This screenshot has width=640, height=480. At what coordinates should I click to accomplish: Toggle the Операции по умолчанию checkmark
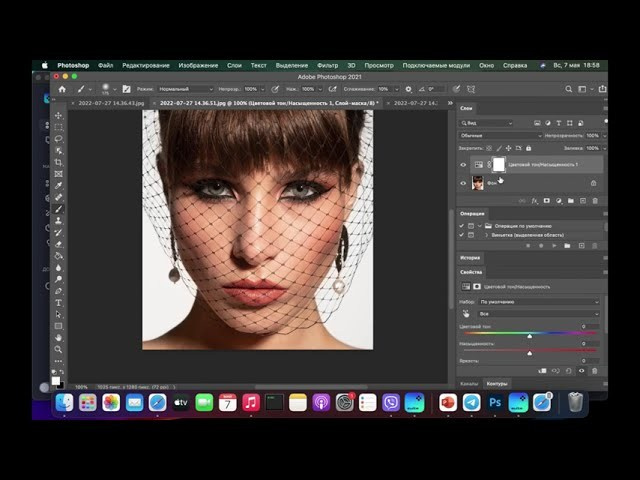[462, 226]
